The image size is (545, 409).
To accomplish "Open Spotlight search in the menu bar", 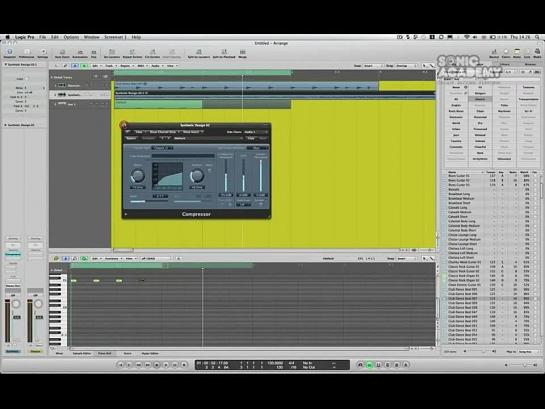I will coord(537,37).
